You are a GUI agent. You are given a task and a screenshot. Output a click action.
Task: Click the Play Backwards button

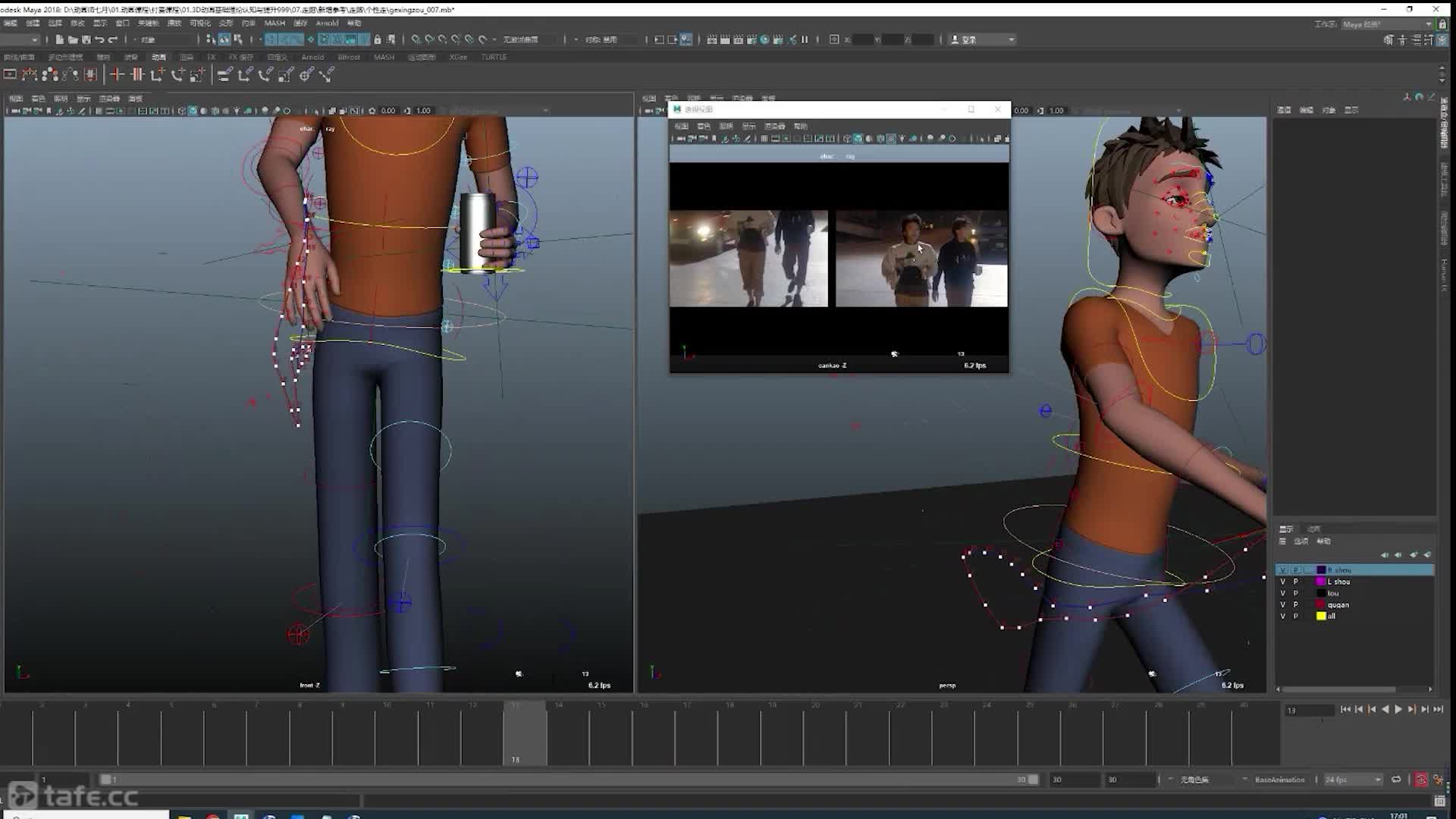[1385, 709]
